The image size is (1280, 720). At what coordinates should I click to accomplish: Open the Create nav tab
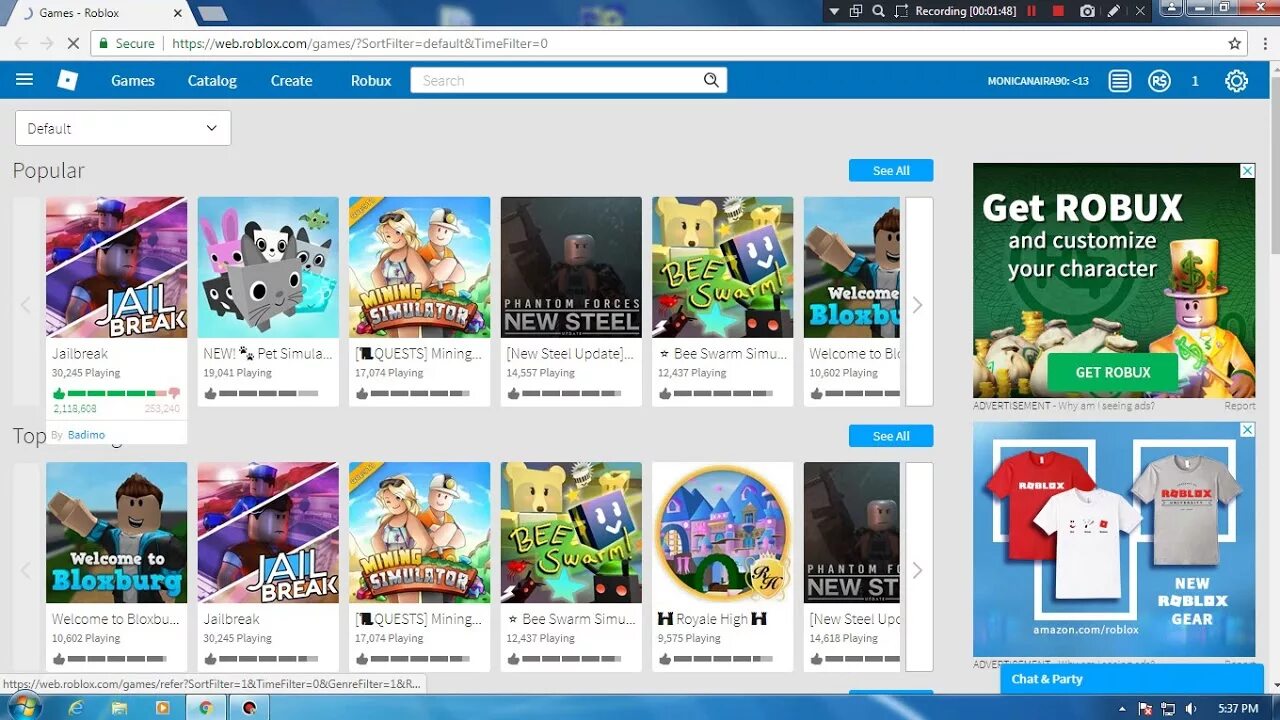291,81
